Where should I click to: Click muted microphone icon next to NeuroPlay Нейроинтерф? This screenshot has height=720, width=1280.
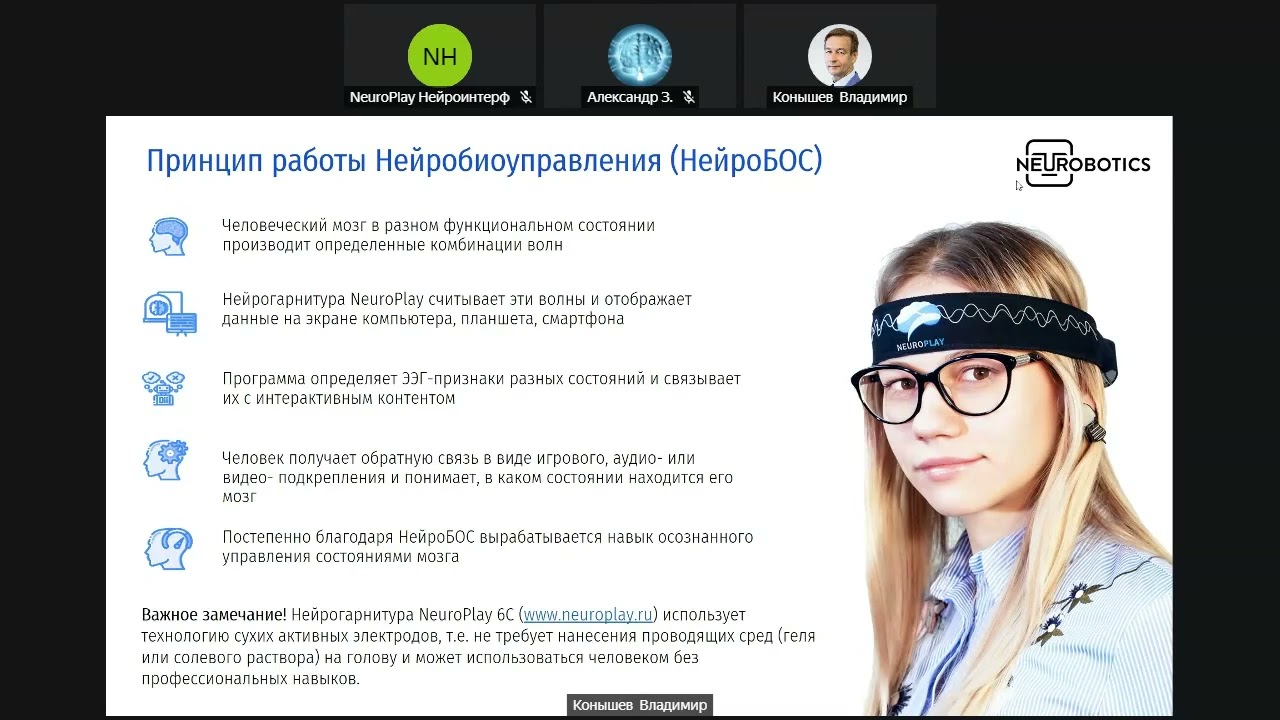pyautogui.click(x=526, y=97)
